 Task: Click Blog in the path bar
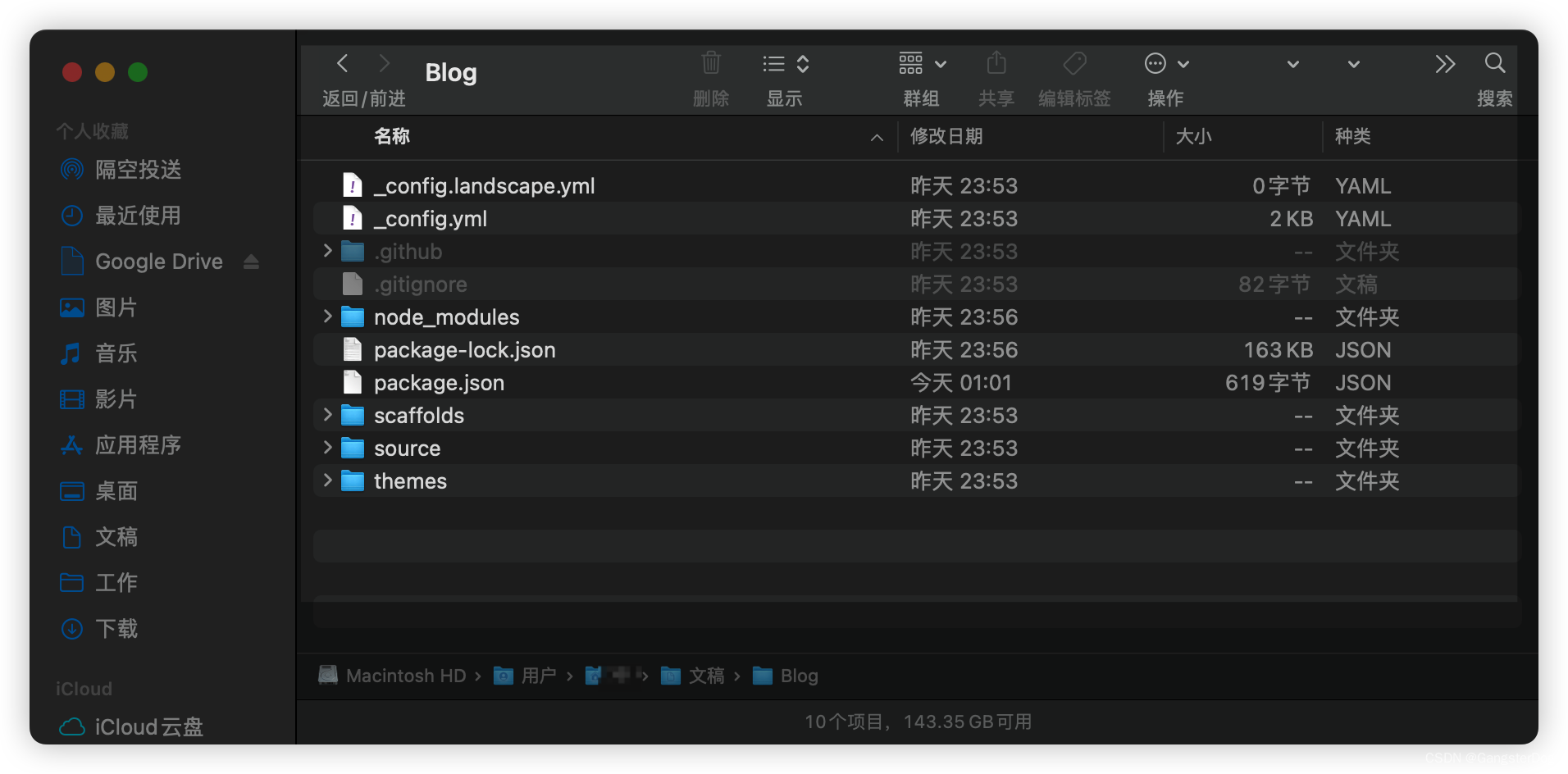point(786,676)
